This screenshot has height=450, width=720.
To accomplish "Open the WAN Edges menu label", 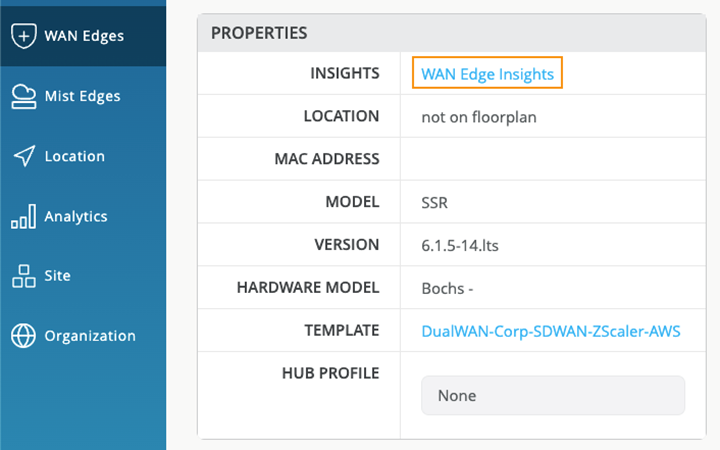I will click(84, 36).
